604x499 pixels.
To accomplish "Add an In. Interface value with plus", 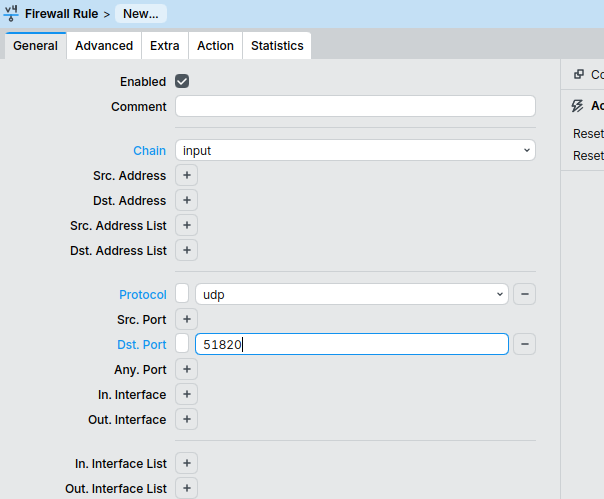I will tap(187, 394).
